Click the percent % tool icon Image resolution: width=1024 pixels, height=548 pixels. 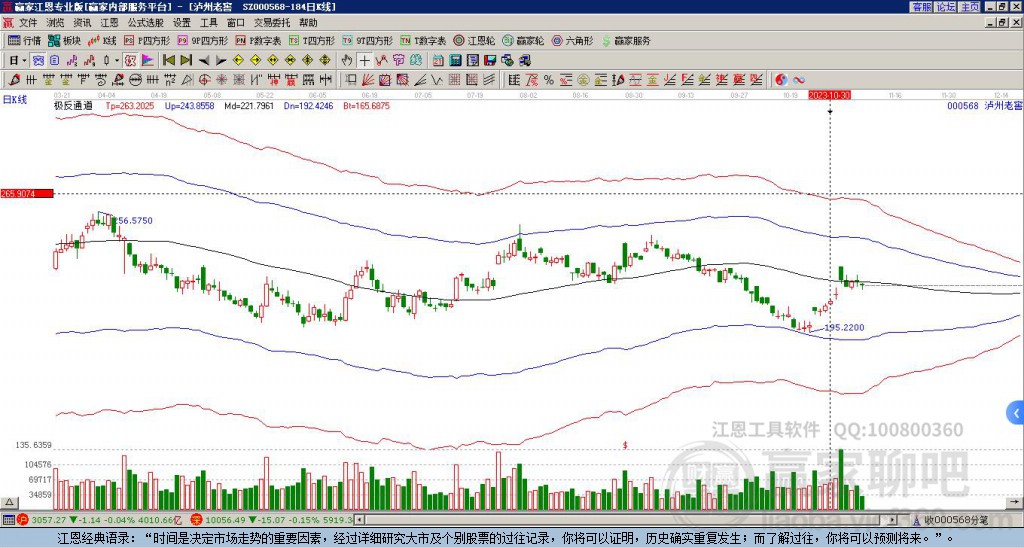click(548, 80)
